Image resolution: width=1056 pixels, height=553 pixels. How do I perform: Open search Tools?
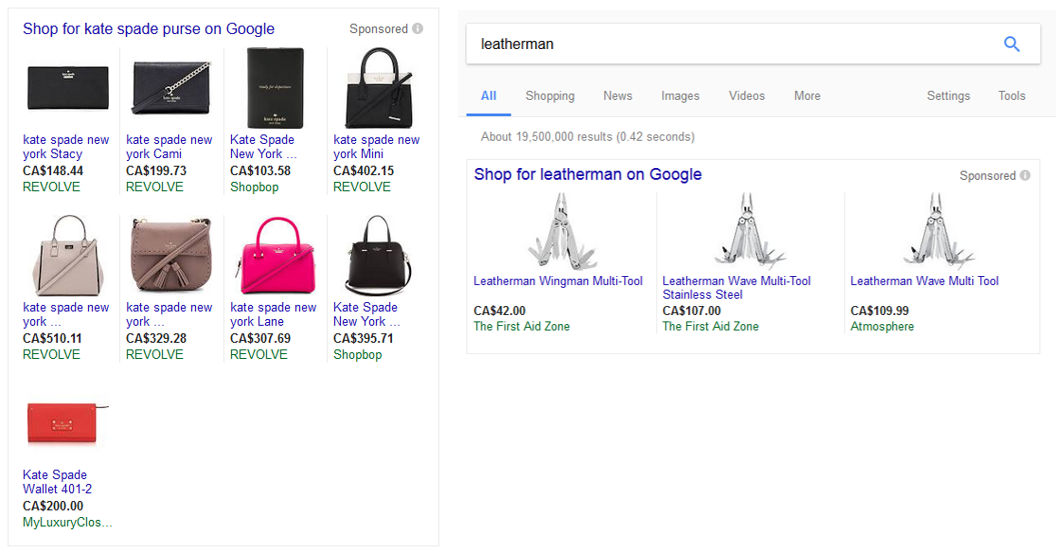point(1012,96)
